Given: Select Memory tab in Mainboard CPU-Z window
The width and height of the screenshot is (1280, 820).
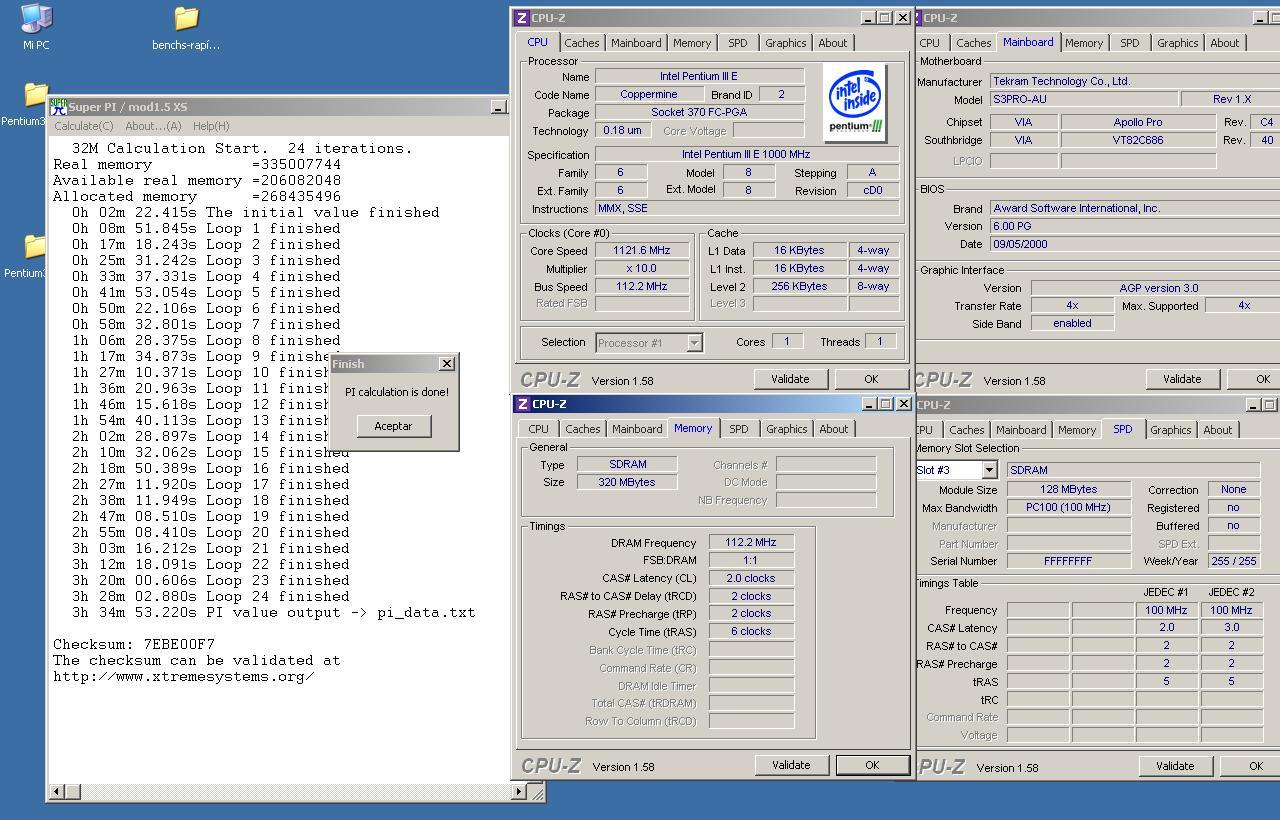Looking at the screenshot, I should pos(1084,43).
